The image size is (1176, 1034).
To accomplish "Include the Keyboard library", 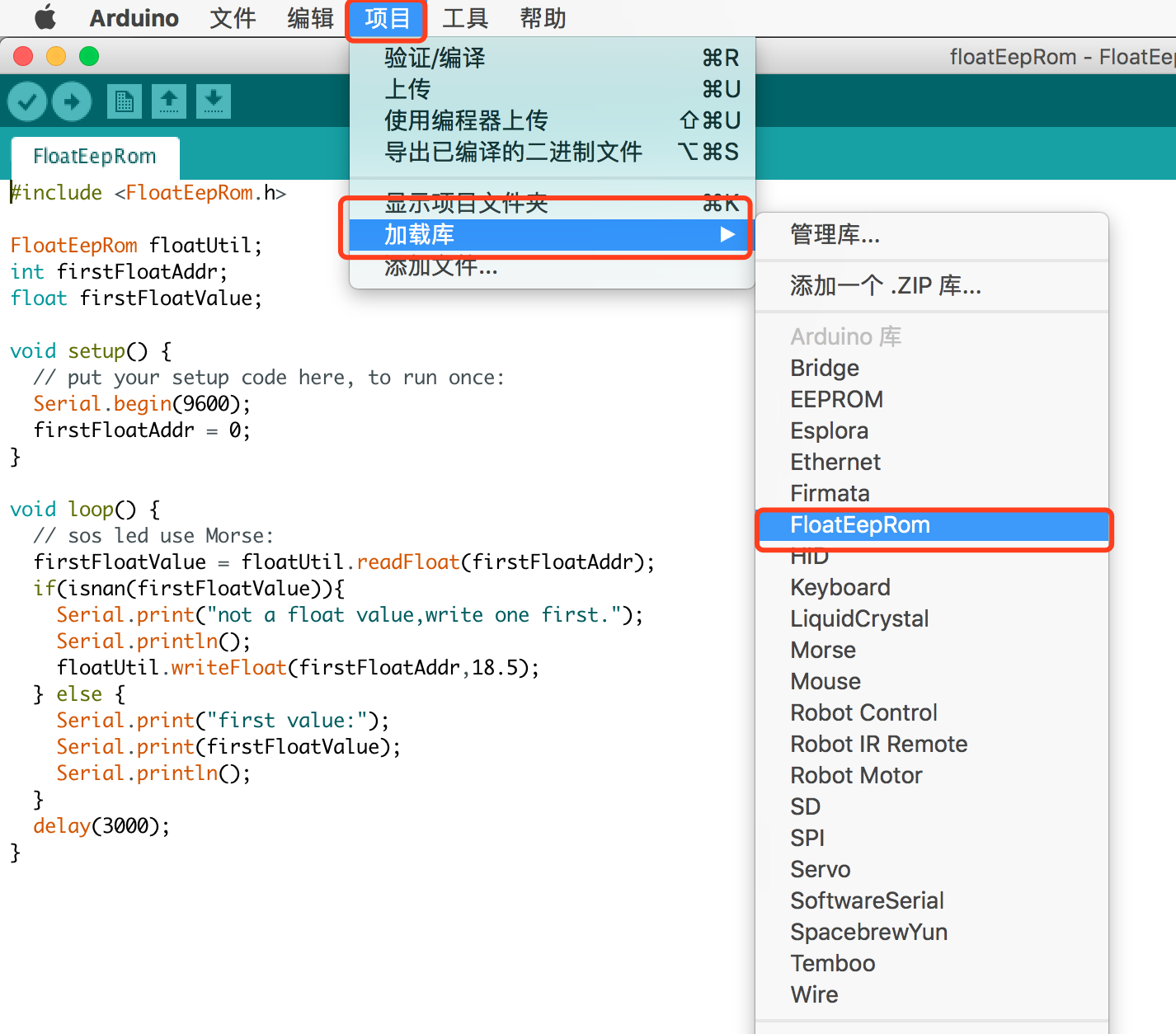I will 932,587.
